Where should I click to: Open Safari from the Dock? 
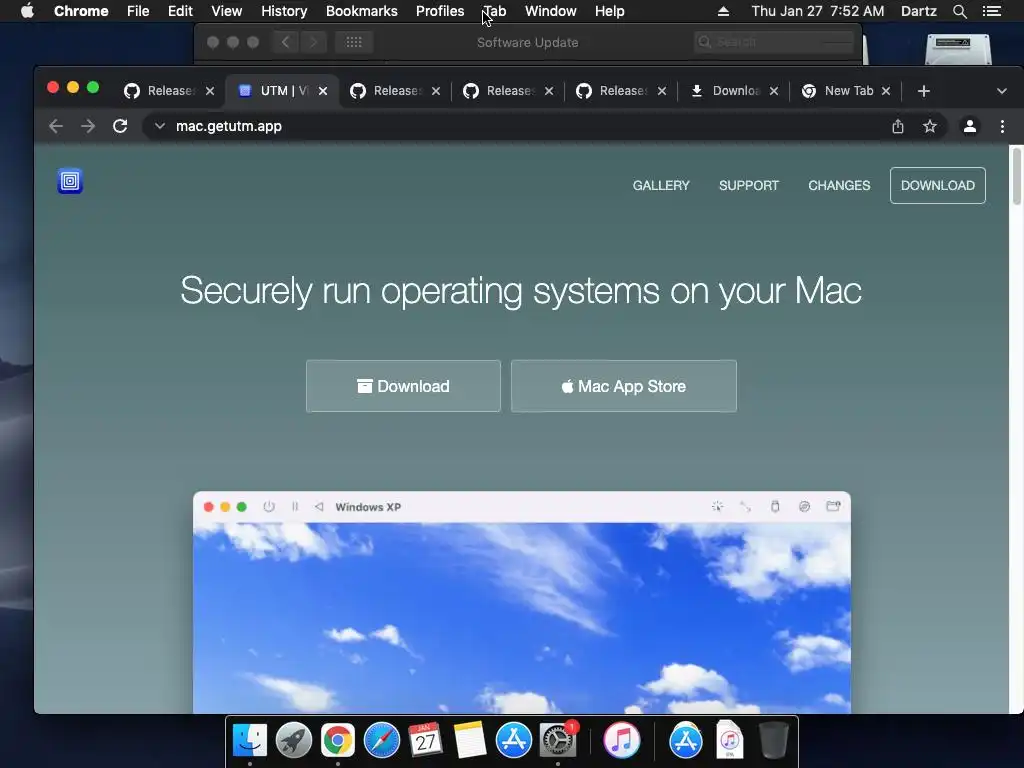click(381, 740)
